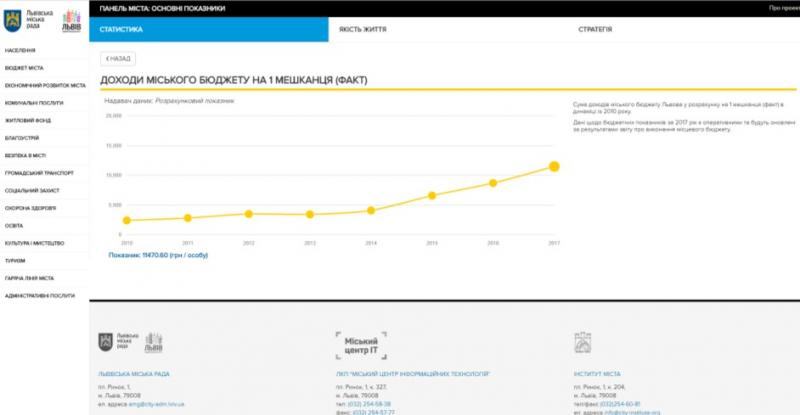Open БЮДЖЕТ МІСТА in the sidebar

[24, 68]
